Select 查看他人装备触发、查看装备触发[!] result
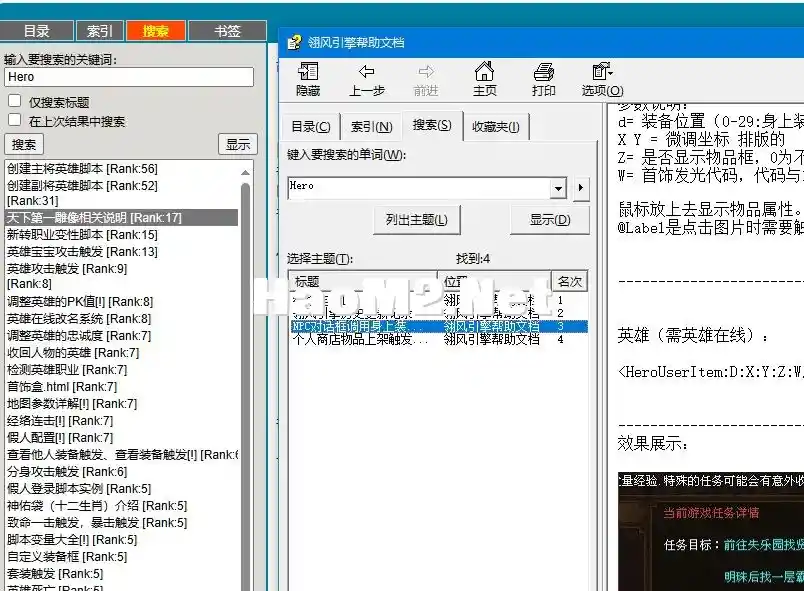Viewport: 804px width, 591px height. 123,455
